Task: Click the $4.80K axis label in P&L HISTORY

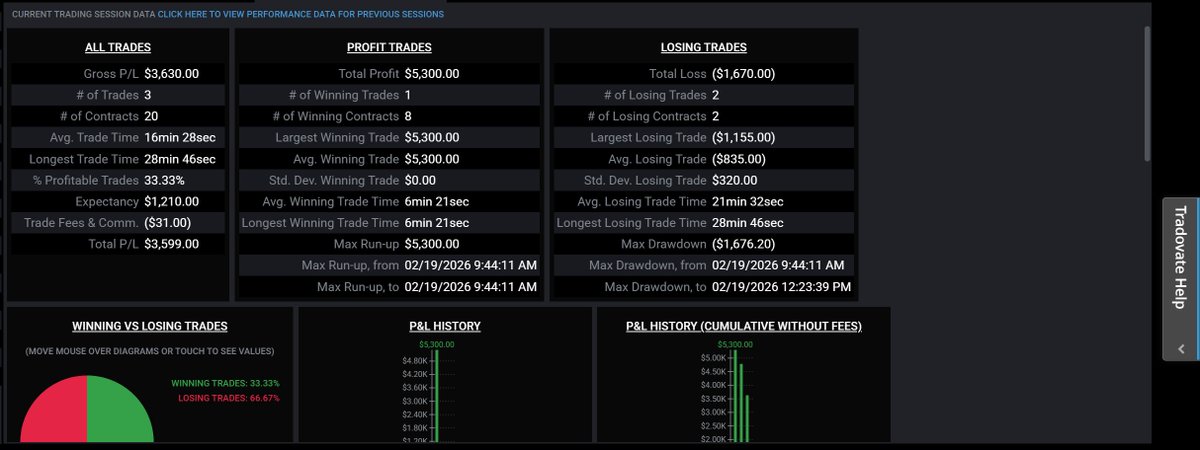Action: click(415, 360)
